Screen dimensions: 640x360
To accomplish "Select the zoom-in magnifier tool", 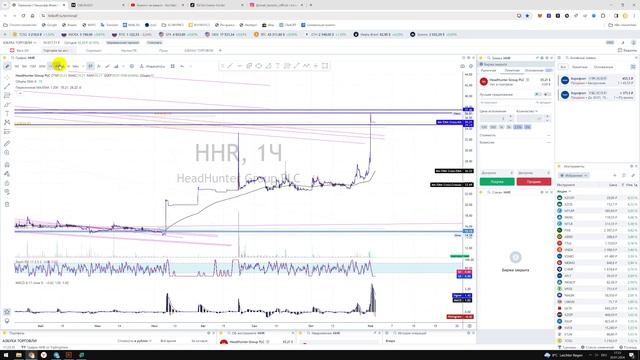I will click(7, 152).
